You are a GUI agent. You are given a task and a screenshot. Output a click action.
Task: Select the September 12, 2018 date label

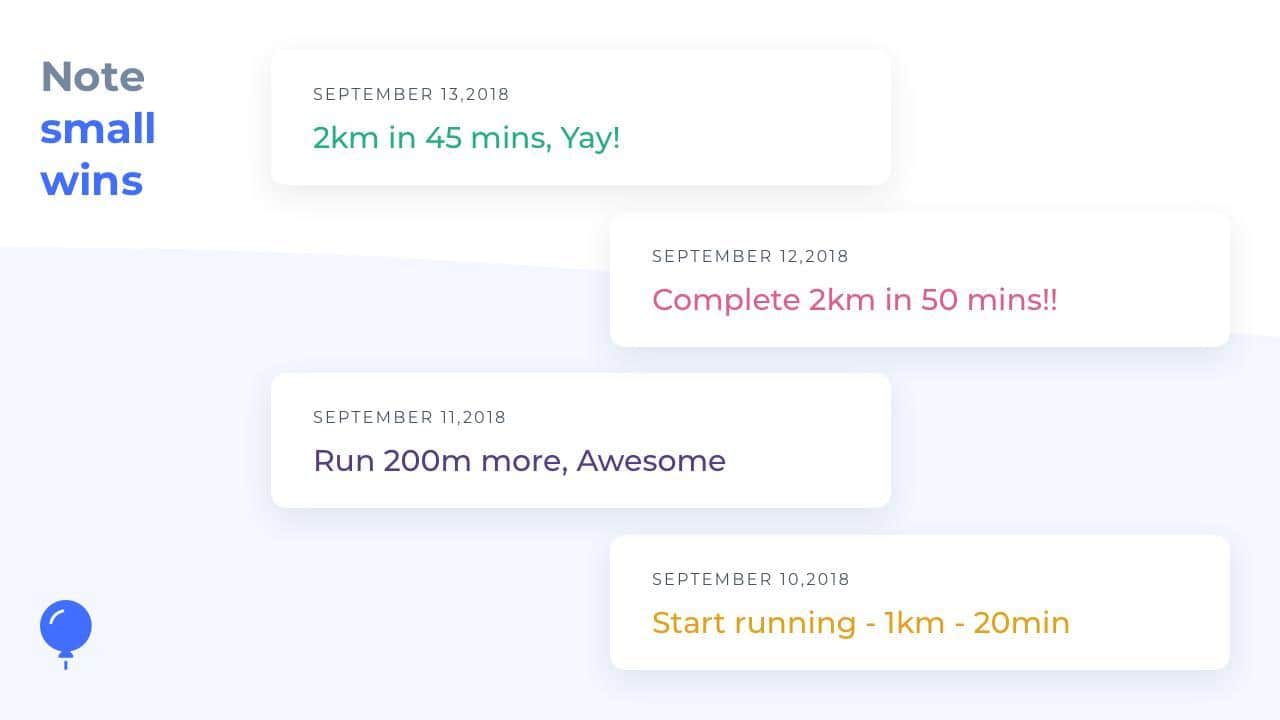750,256
